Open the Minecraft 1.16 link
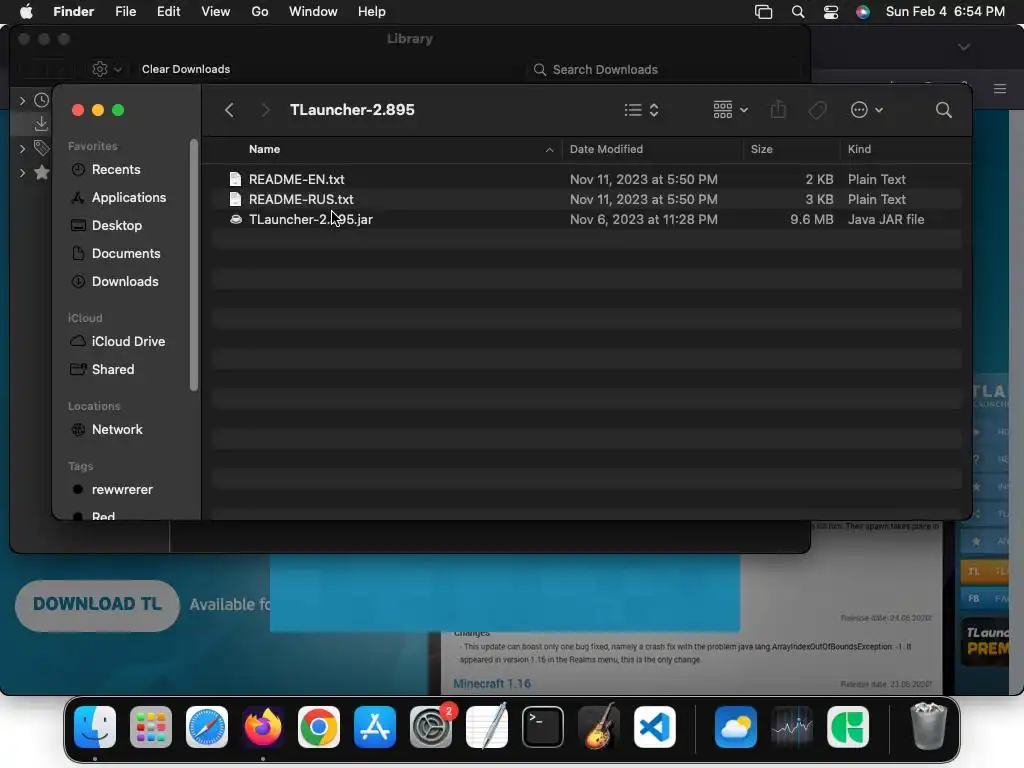 [x=492, y=684]
